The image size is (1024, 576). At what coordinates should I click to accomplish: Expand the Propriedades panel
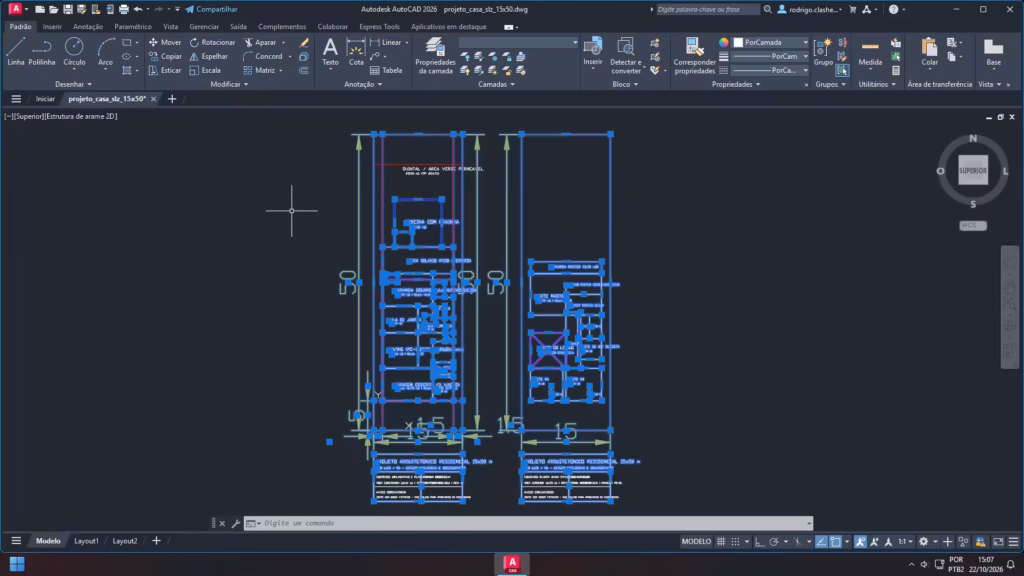736,84
